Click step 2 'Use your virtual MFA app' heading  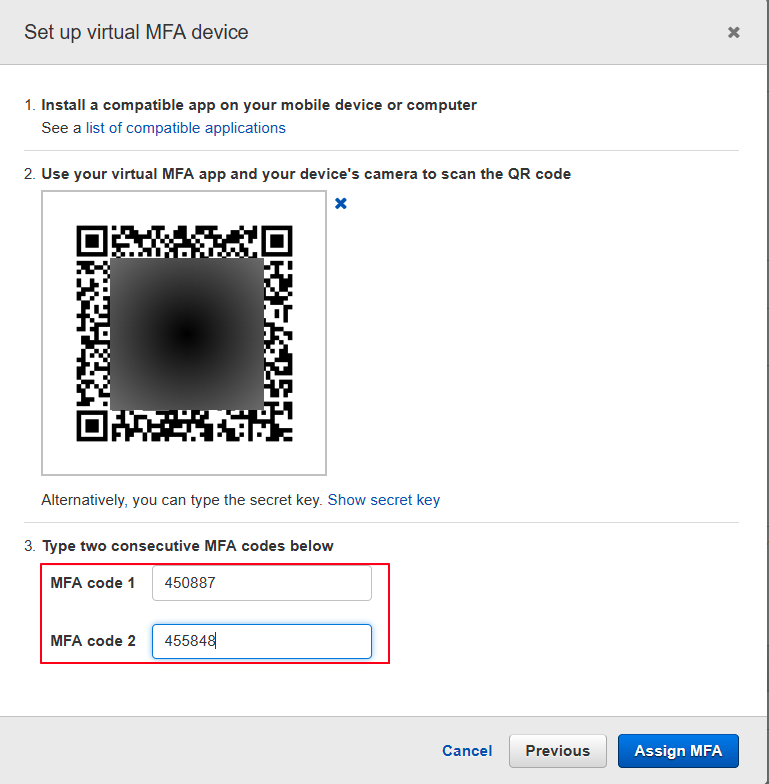(306, 174)
